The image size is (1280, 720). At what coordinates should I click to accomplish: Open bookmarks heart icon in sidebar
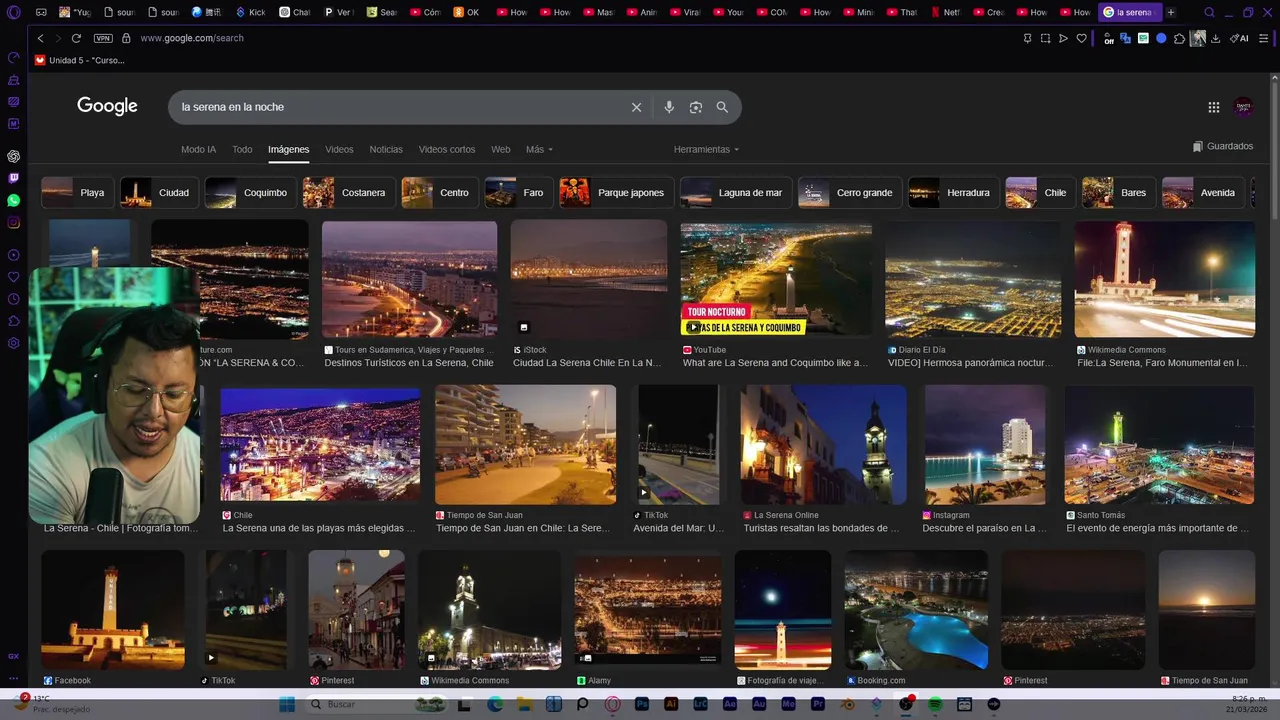(x=13, y=277)
